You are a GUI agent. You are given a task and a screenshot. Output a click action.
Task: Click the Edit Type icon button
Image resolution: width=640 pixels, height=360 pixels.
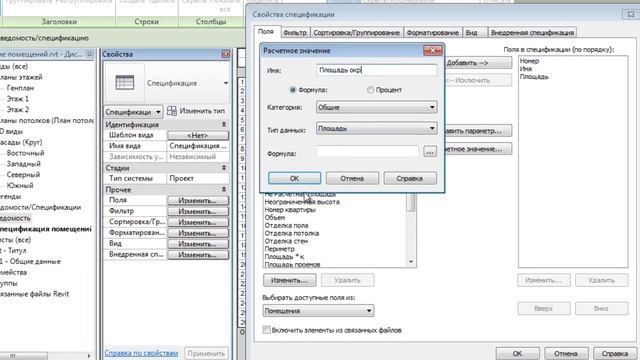172,111
